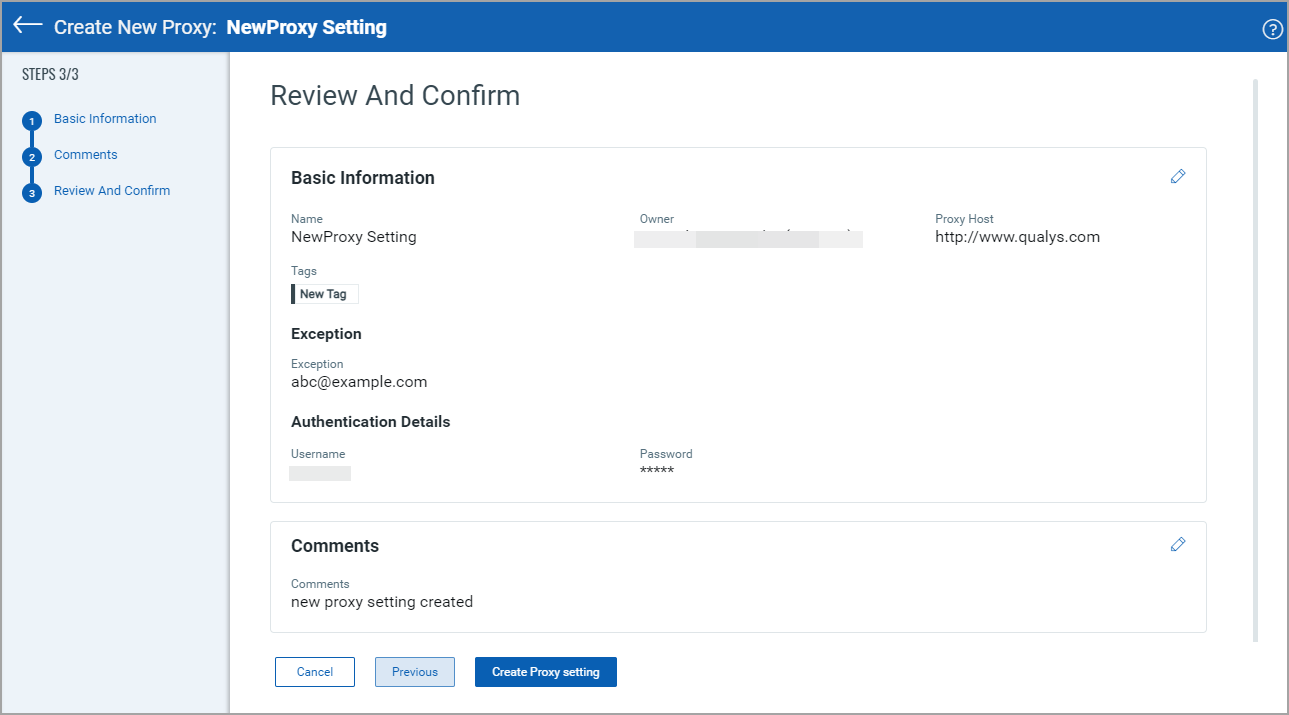
Task: Click the pencil icon to edit Basic Information
Action: [1178, 176]
